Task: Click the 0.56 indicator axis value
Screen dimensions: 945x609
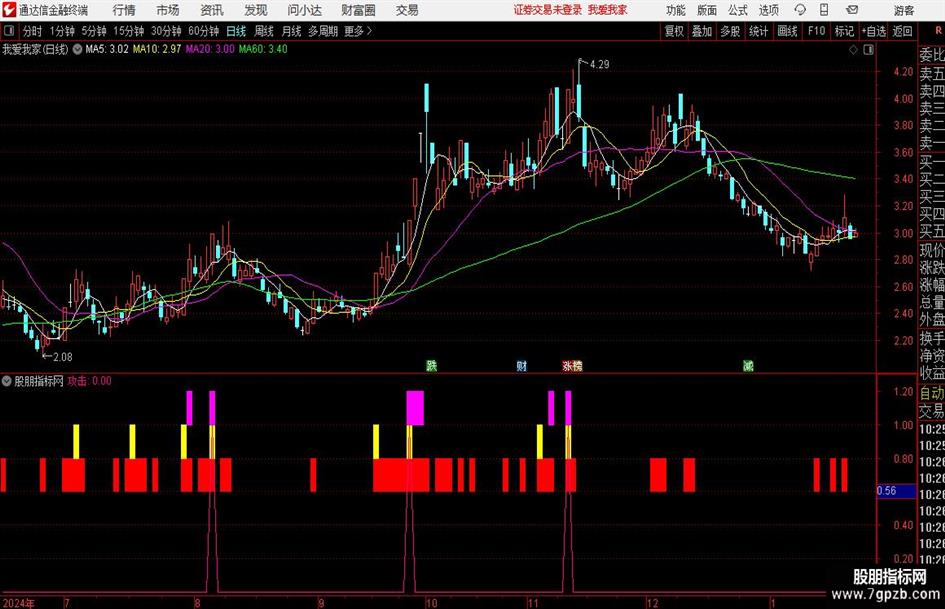Action: (x=887, y=491)
